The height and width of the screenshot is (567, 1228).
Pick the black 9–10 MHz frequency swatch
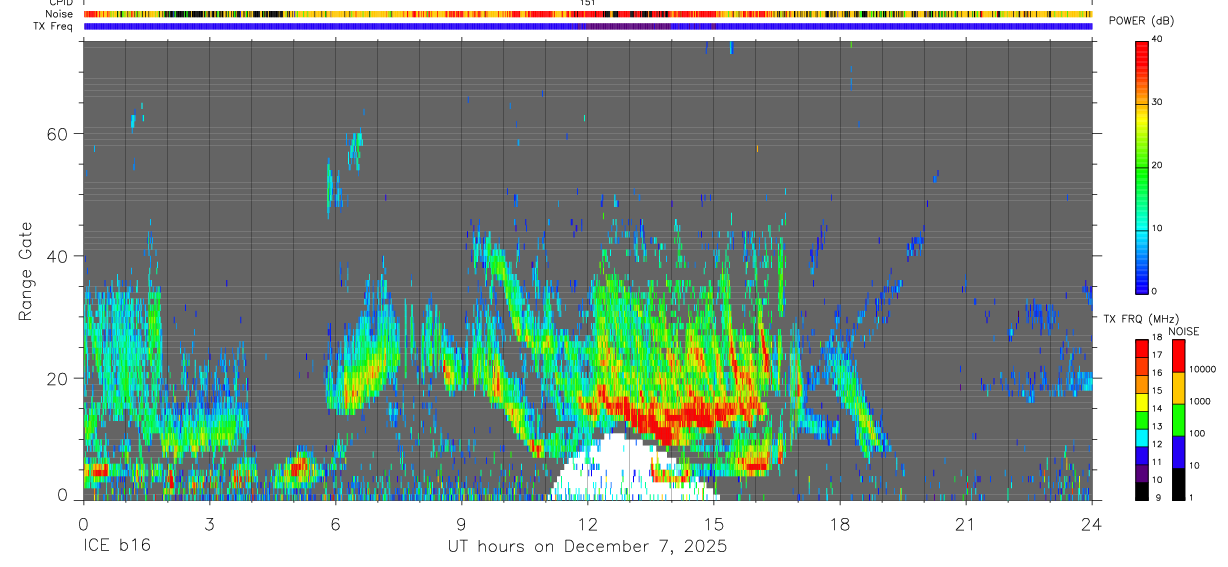[1142, 491]
